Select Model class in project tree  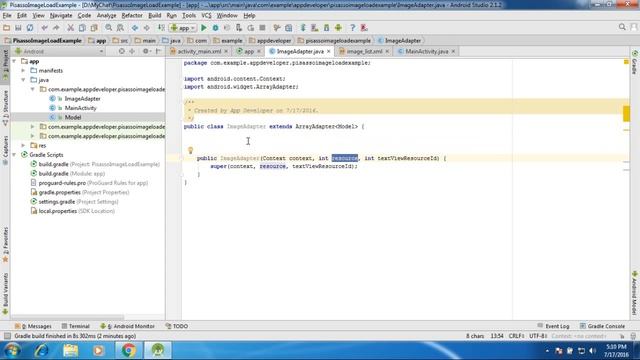[x=73, y=118]
